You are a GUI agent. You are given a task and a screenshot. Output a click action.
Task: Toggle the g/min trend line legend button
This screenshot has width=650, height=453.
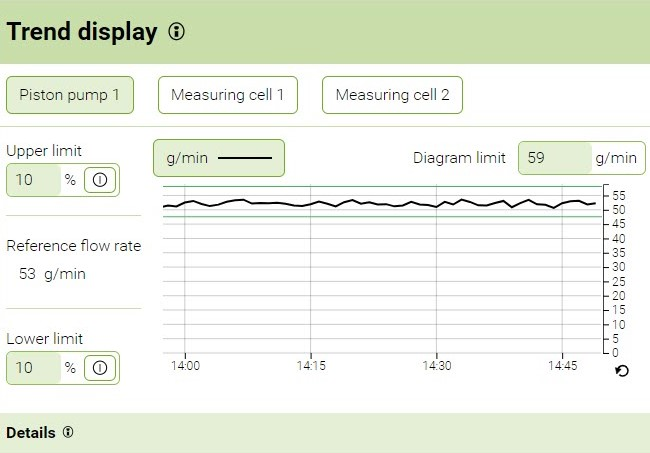[218, 158]
